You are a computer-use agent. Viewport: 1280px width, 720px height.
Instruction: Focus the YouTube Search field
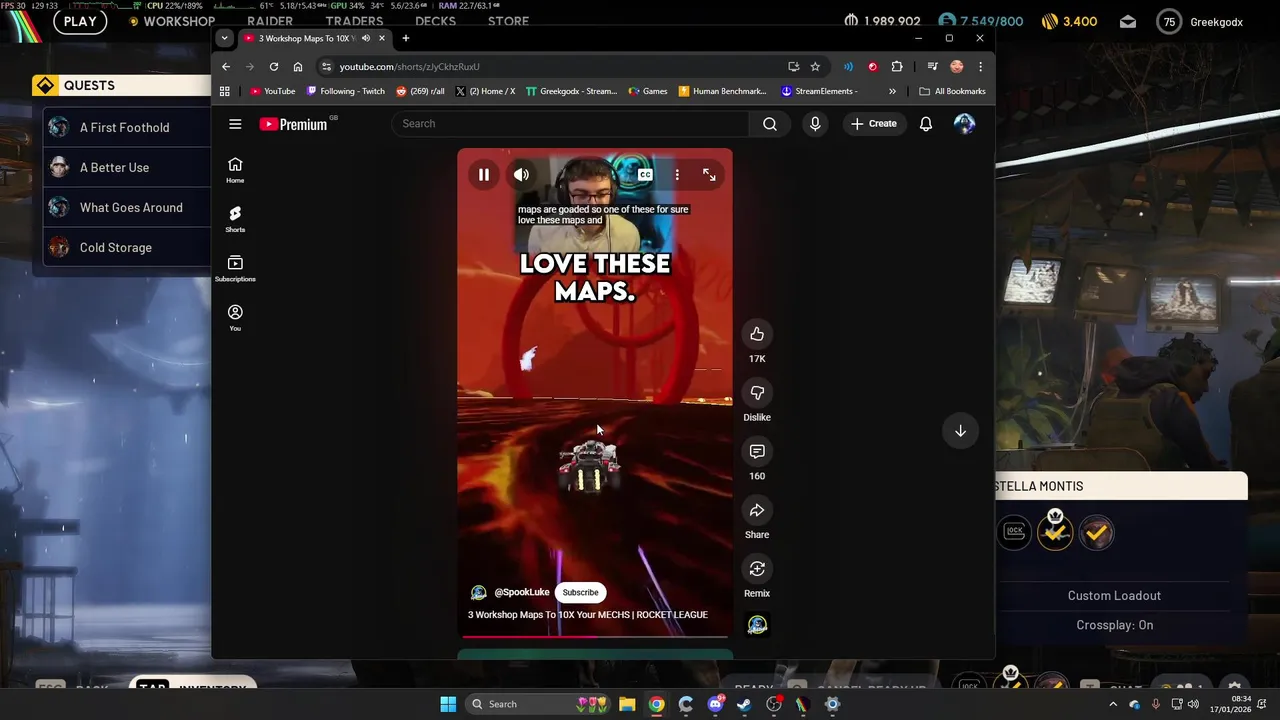[x=571, y=124]
